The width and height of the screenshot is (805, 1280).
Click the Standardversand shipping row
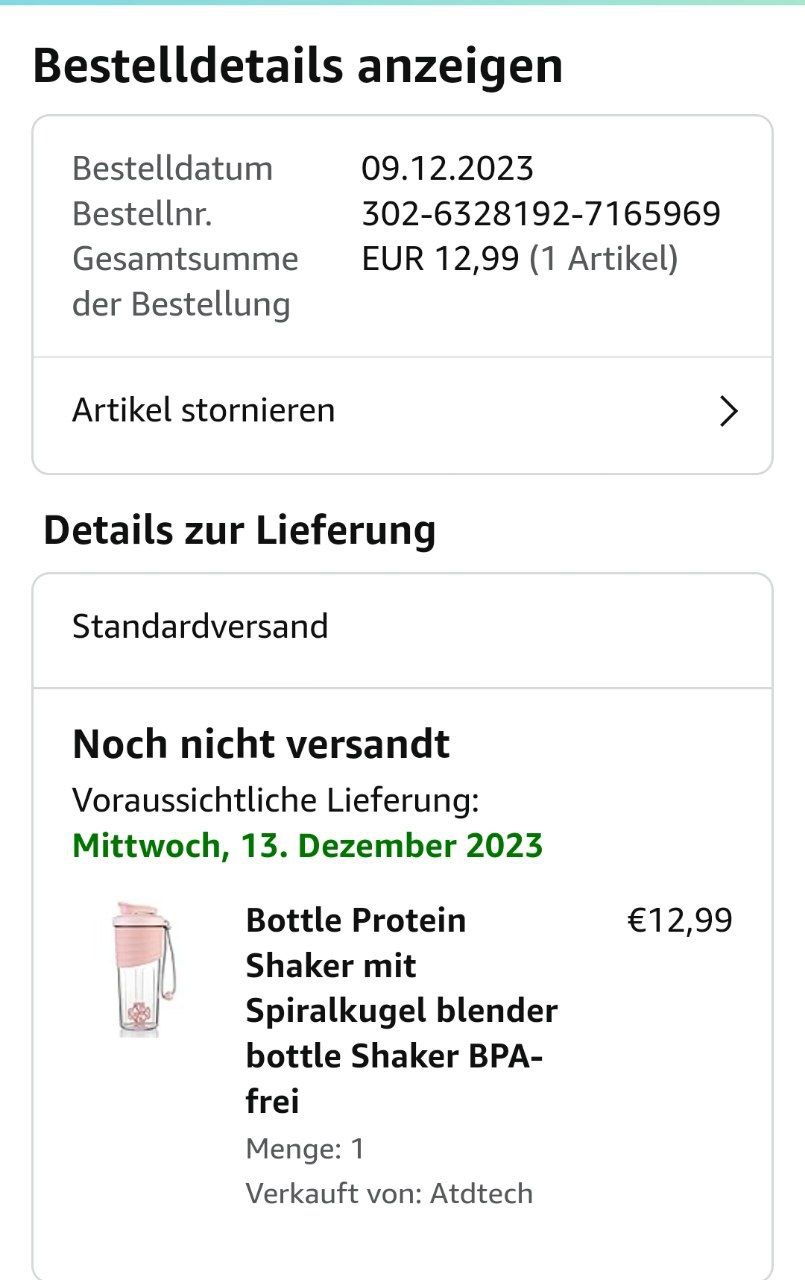pos(200,627)
